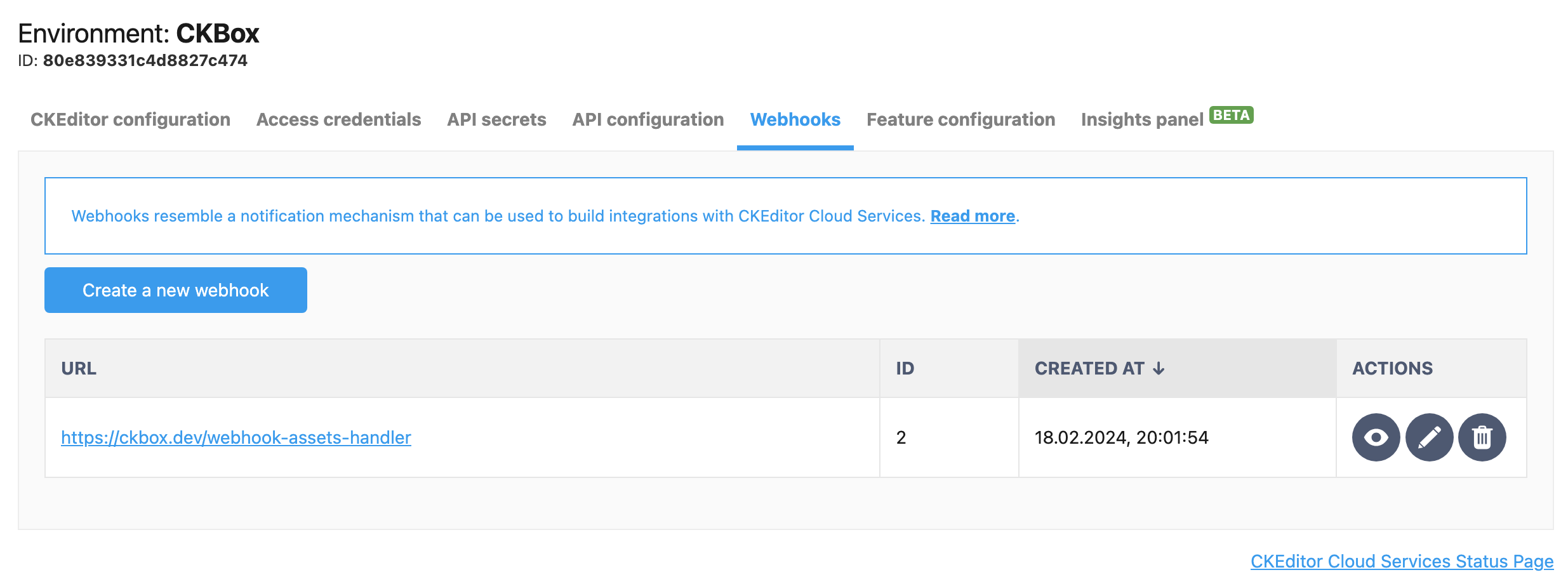Click the BETA badge
Viewport: 1568px width, 584px height.
click(1232, 115)
